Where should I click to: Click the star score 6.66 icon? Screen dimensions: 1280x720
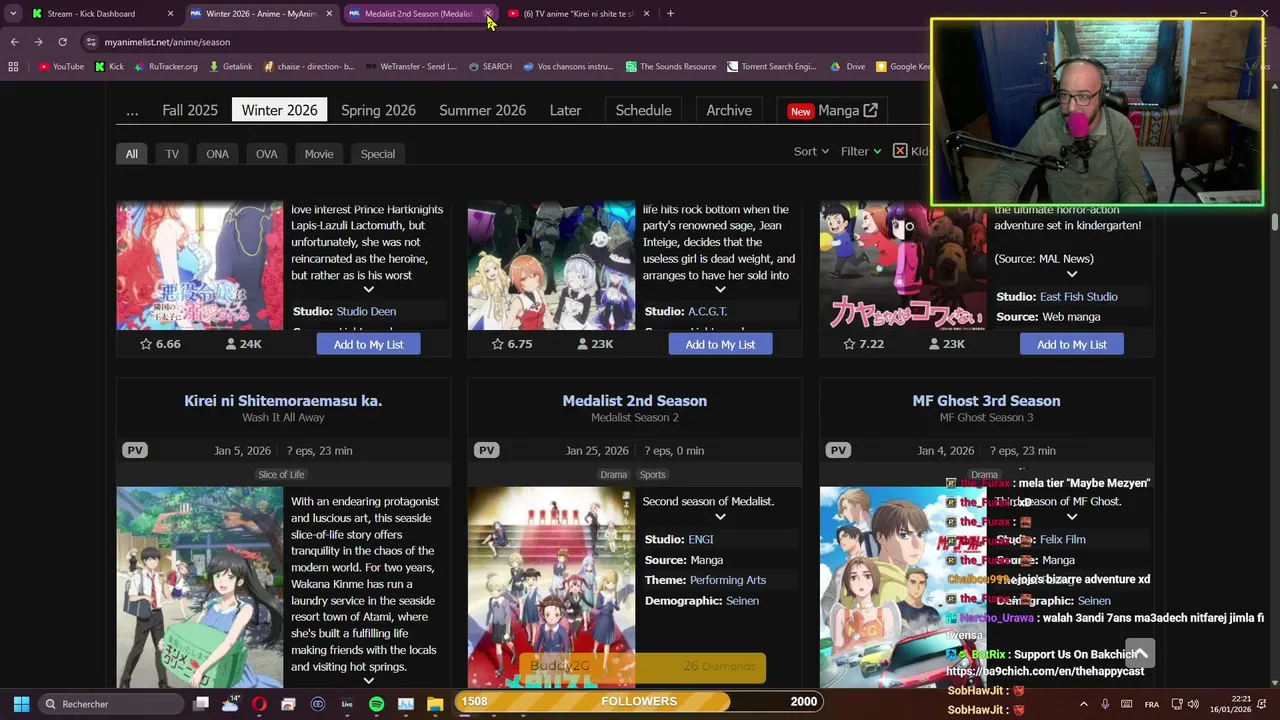(146, 344)
